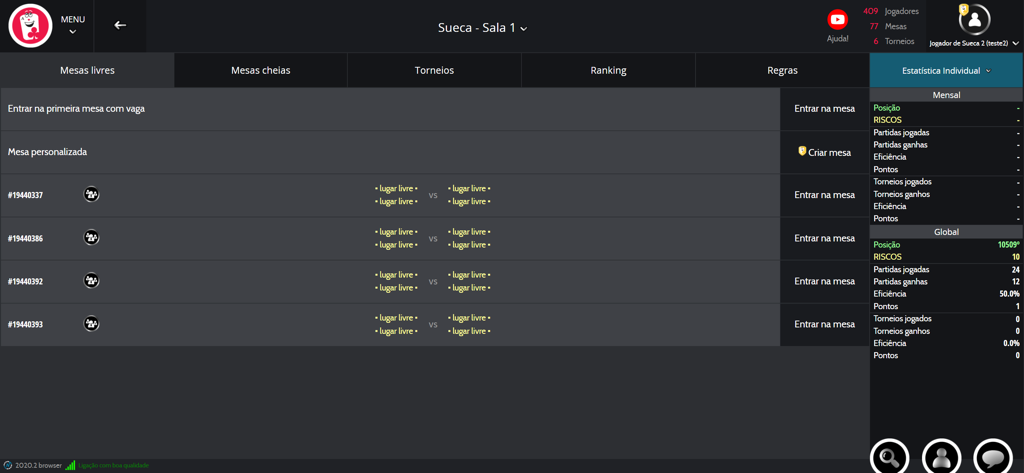The height and width of the screenshot is (473, 1024).
Task: Click the table type icon for #19440393
Action: 91,324
